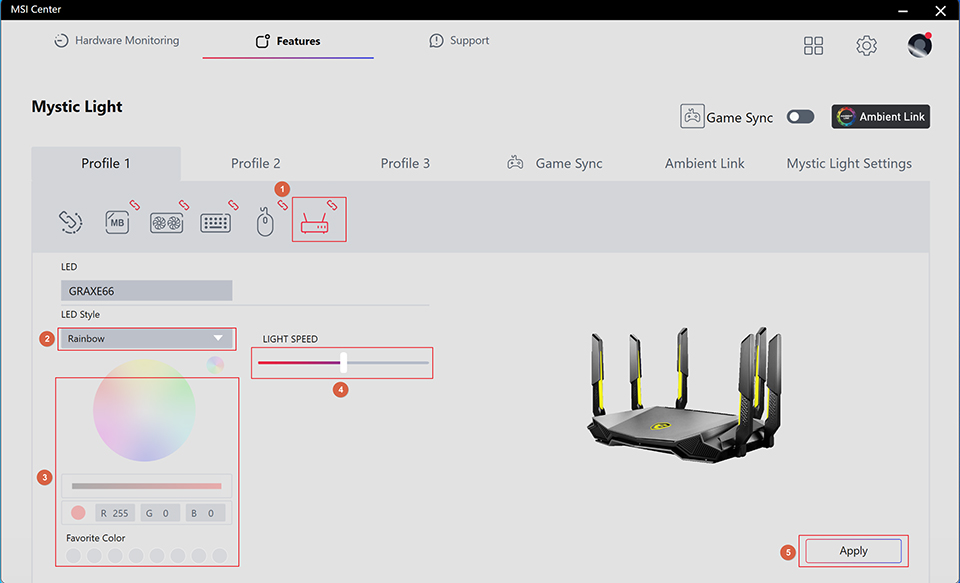Open settings via the gear icon
This screenshot has width=960, height=583.
[866, 45]
